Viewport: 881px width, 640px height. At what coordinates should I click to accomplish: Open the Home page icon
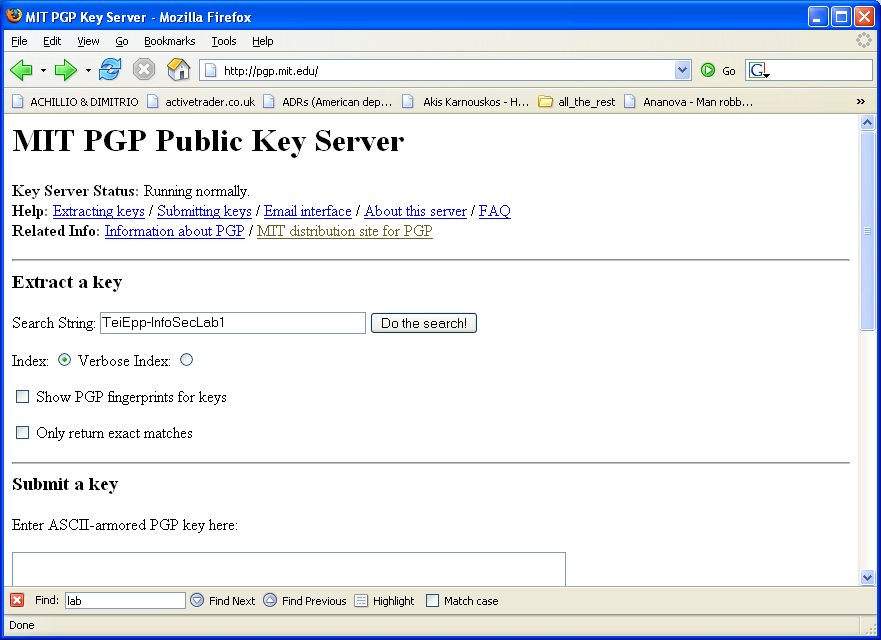tap(178, 70)
